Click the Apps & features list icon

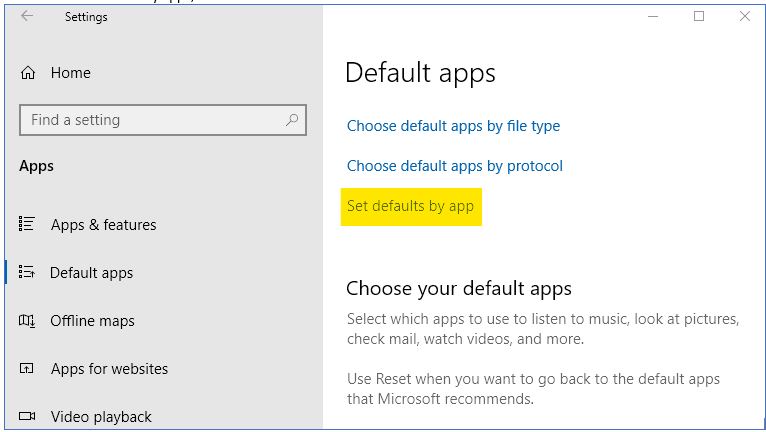point(28,225)
